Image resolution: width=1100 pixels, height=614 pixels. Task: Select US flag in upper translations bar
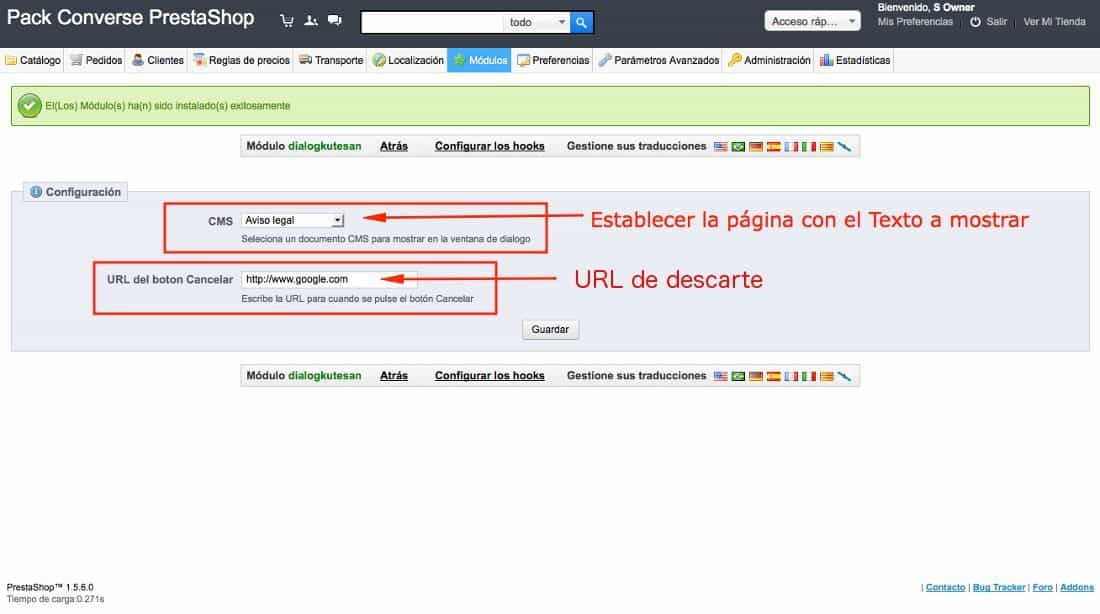click(x=720, y=147)
